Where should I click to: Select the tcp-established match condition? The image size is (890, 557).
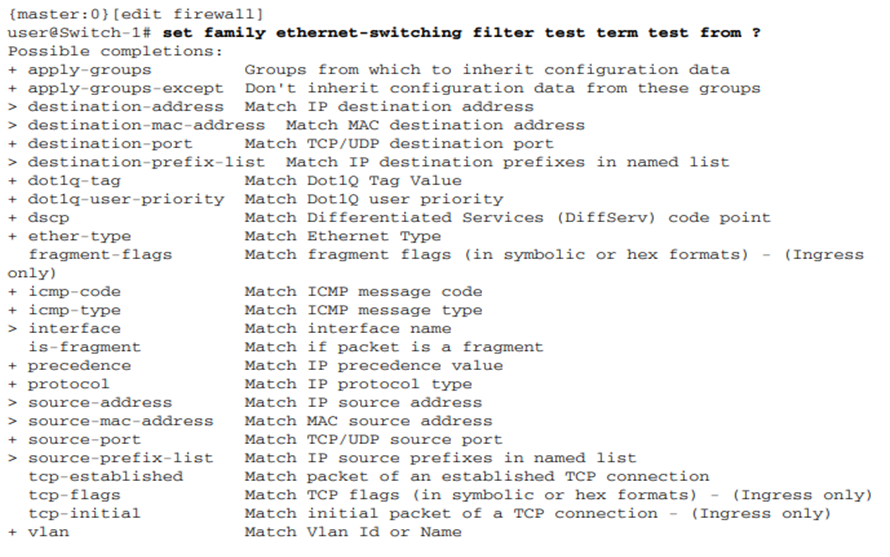point(105,476)
